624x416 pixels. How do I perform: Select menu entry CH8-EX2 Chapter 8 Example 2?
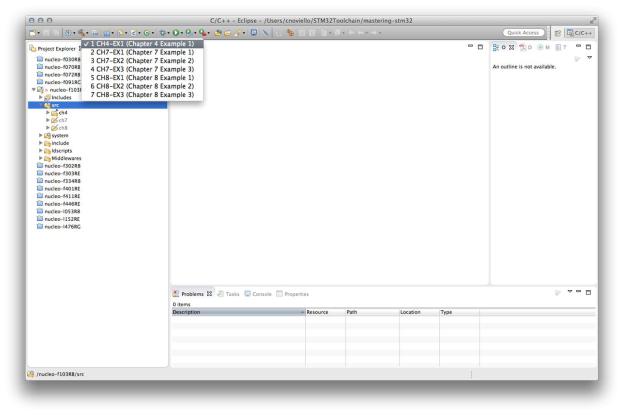pyautogui.click(x=142, y=86)
